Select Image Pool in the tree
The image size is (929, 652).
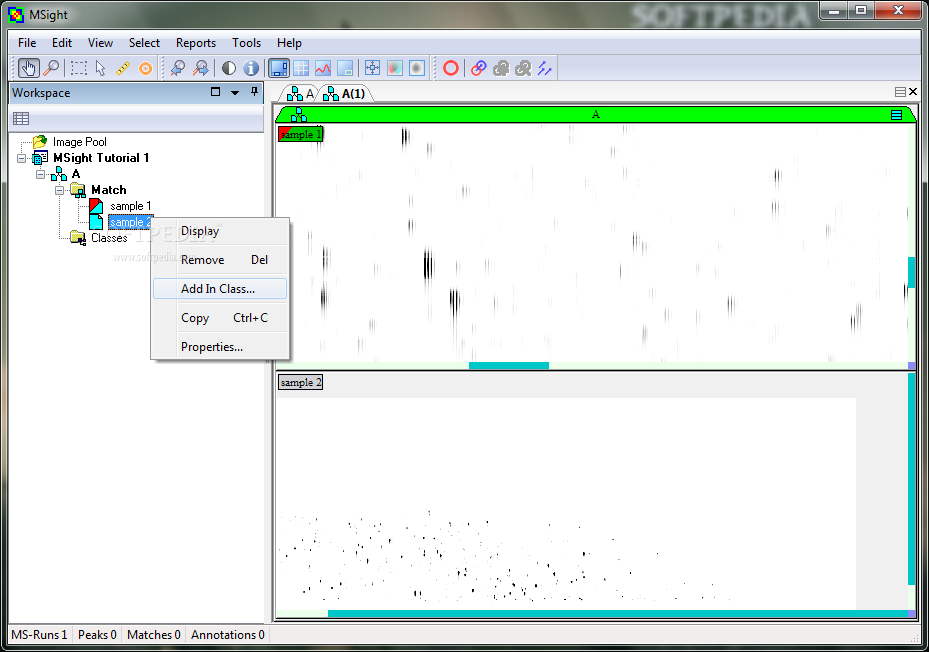pos(79,142)
